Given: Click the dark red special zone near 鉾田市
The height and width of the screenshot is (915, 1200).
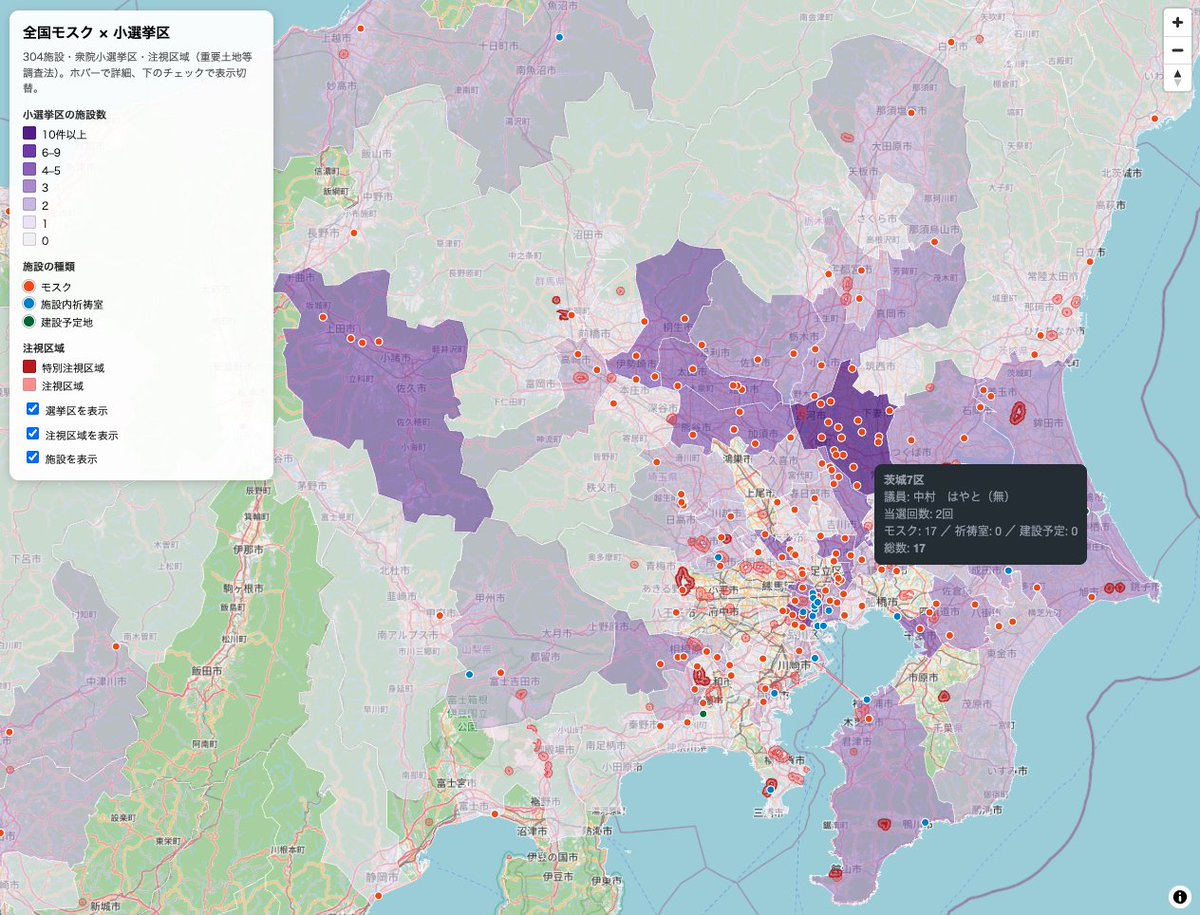Looking at the screenshot, I should (1019, 412).
